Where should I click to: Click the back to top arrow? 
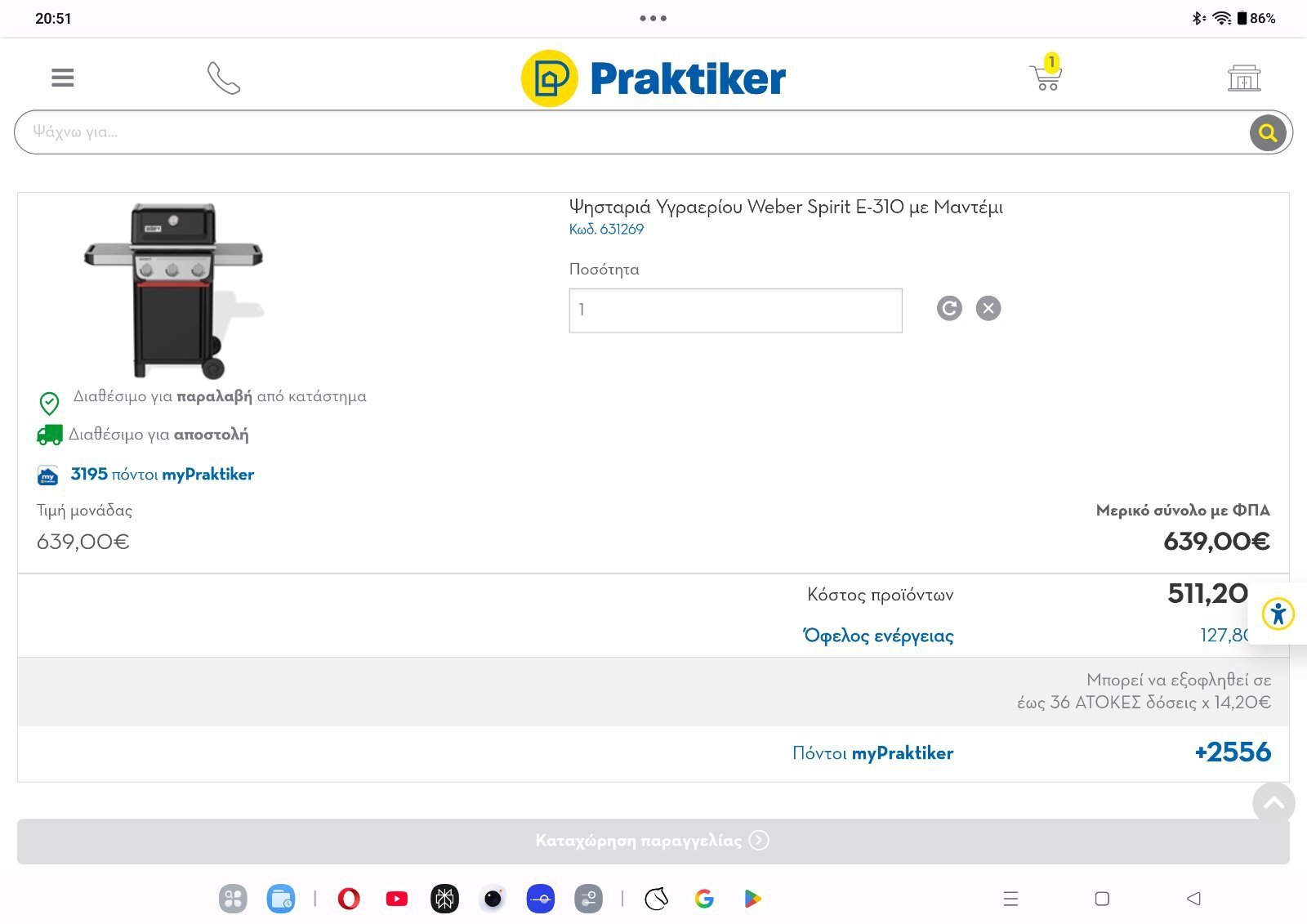(1274, 803)
